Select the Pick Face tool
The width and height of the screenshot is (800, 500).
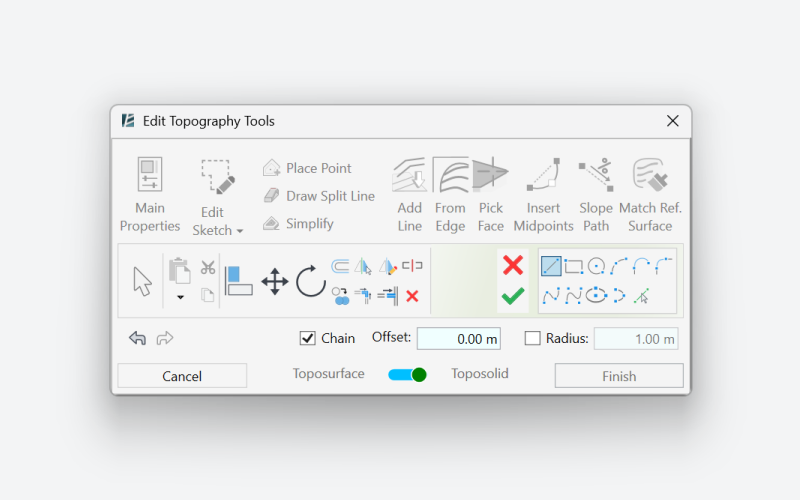pos(490,195)
